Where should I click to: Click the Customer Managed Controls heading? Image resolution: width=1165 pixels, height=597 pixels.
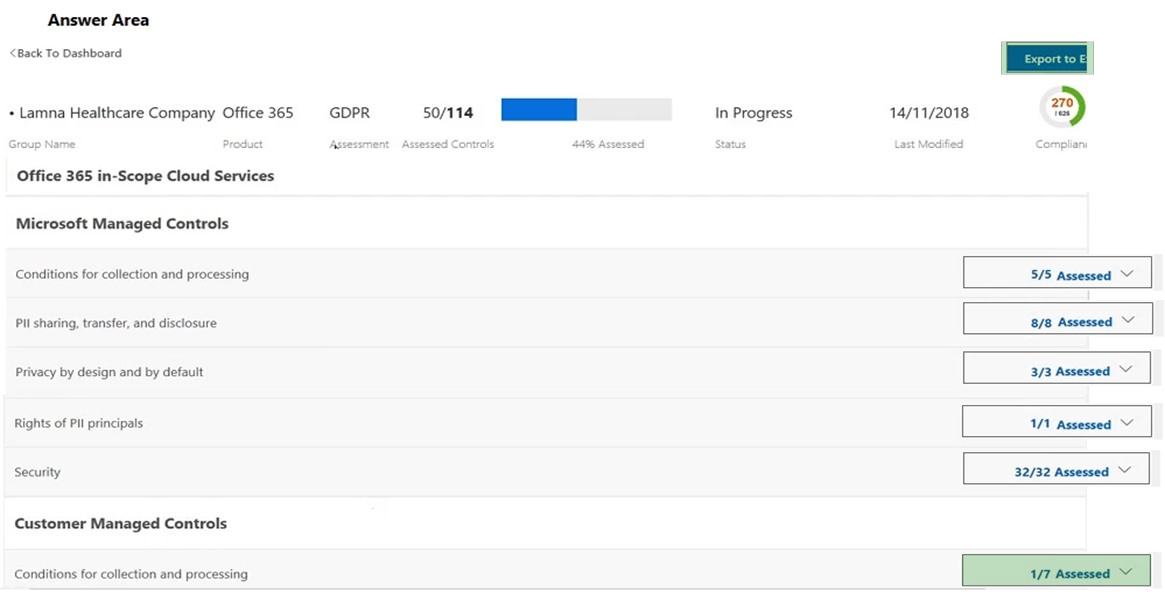point(120,523)
